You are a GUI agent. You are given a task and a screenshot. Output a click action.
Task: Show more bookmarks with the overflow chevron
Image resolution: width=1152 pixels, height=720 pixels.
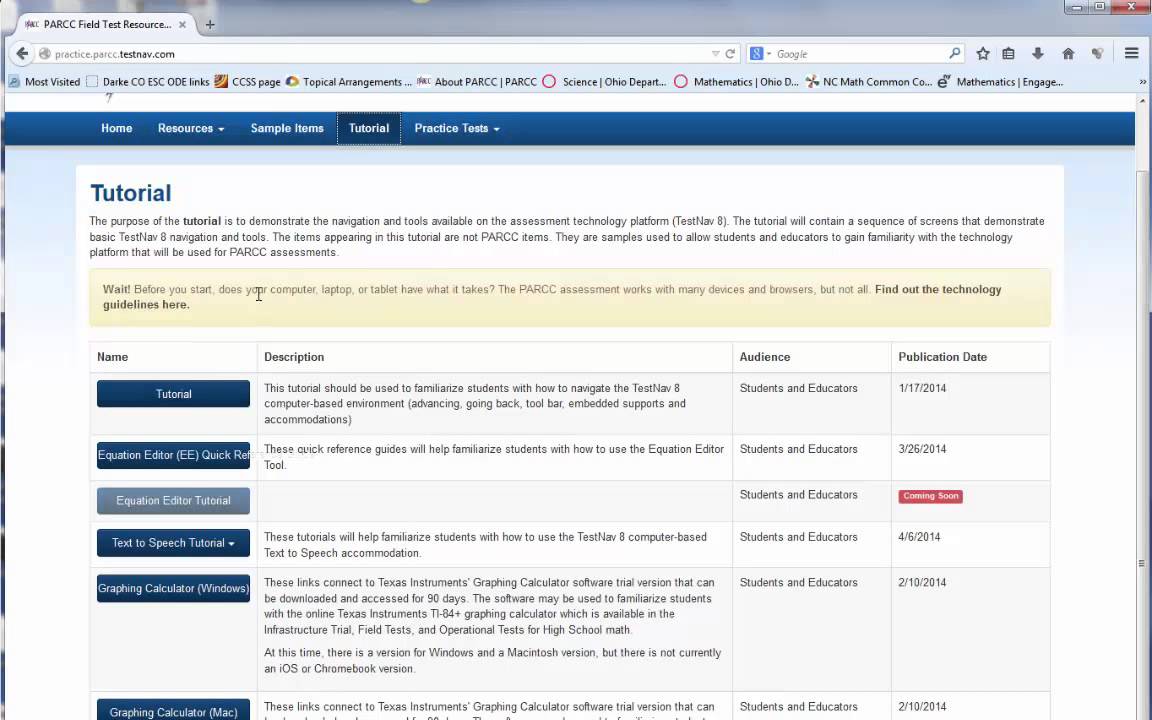click(1142, 82)
